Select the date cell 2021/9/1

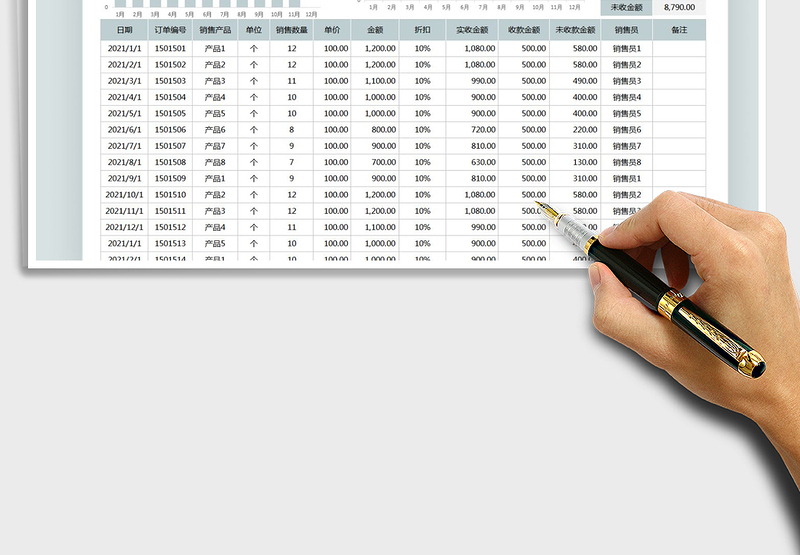[124, 178]
